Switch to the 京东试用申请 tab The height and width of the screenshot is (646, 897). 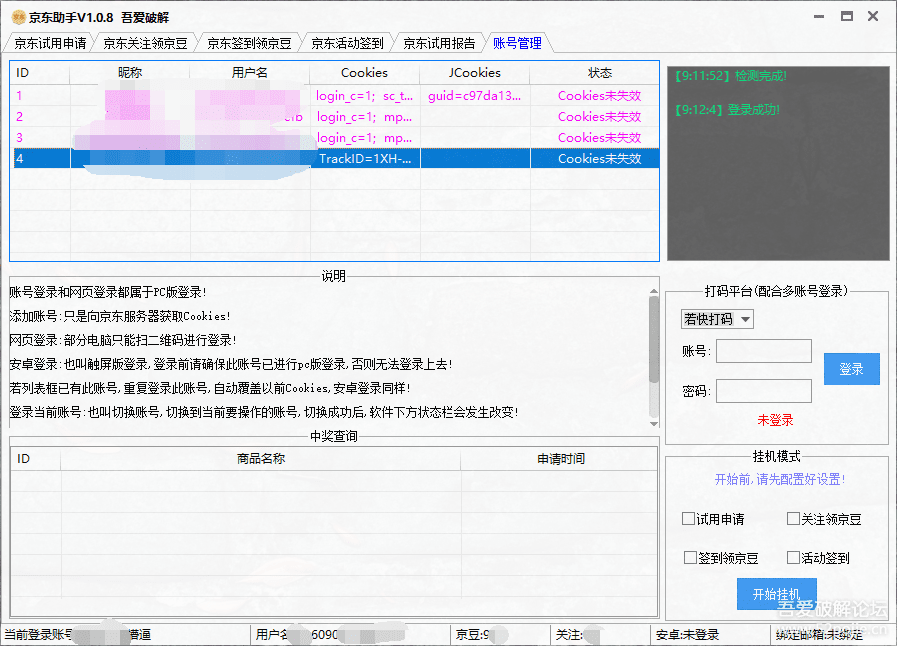(x=50, y=43)
